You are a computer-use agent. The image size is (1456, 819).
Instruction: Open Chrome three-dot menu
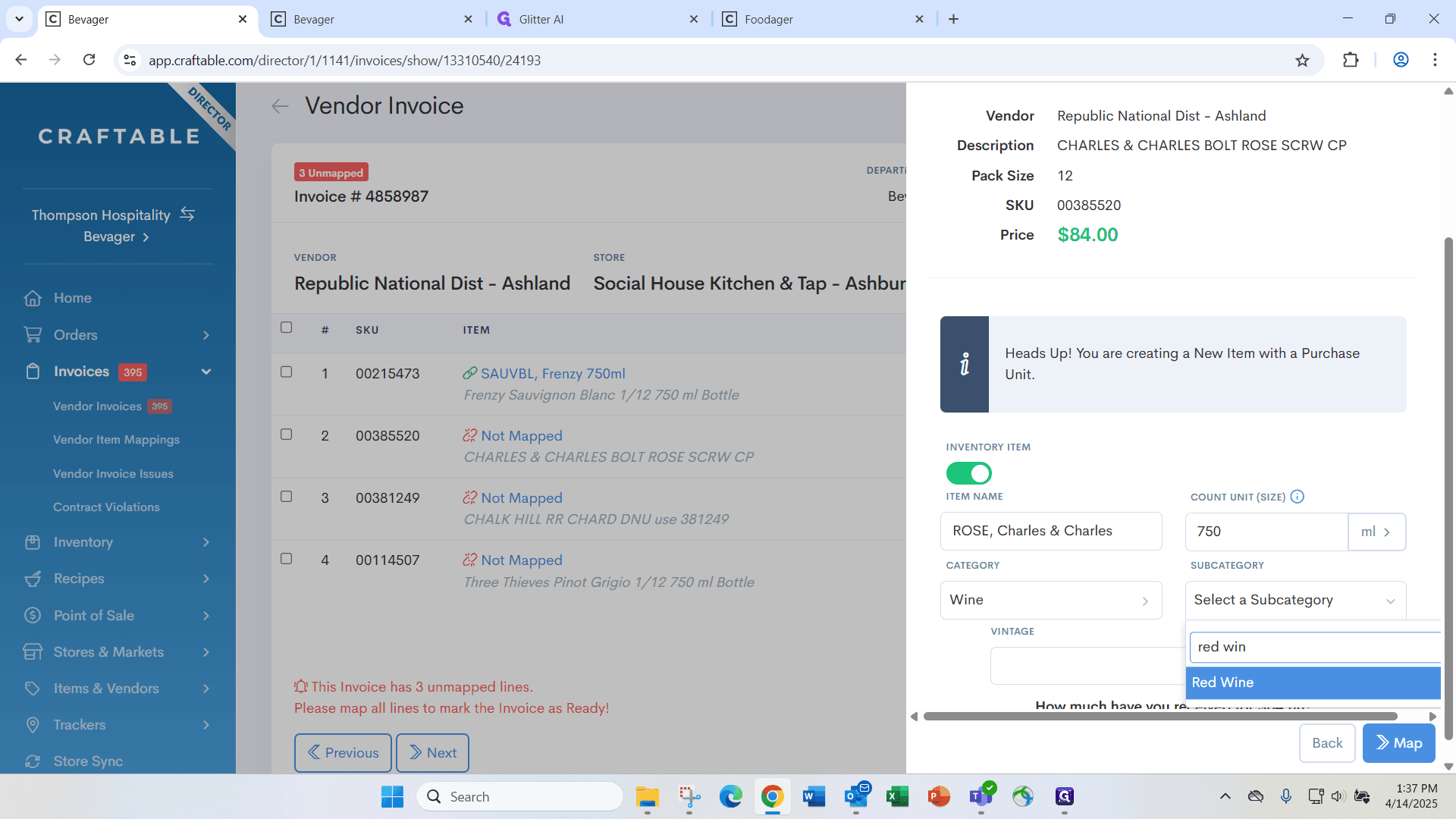[x=1435, y=60]
